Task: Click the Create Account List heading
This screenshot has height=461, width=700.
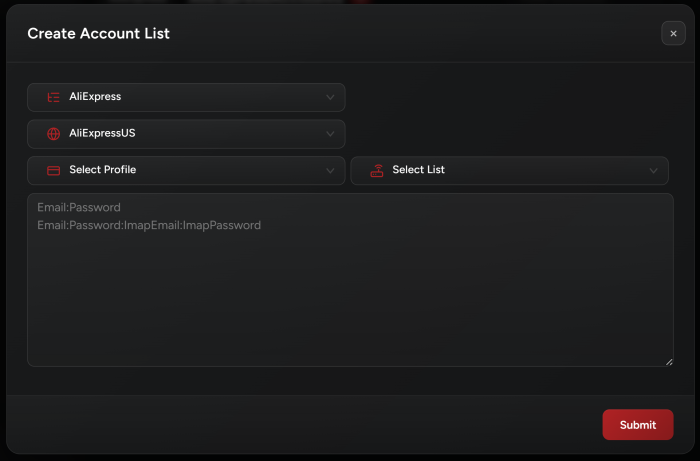Action: pyautogui.click(x=98, y=33)
